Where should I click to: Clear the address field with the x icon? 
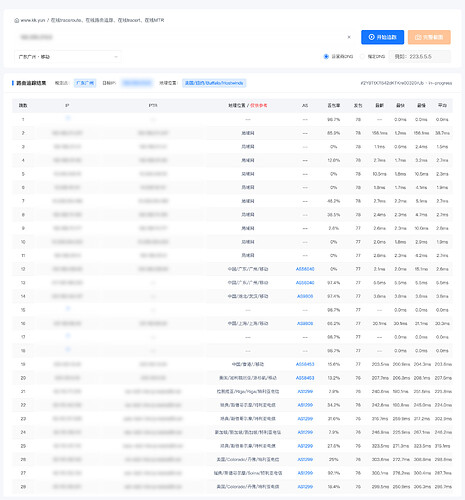(349, 37)
